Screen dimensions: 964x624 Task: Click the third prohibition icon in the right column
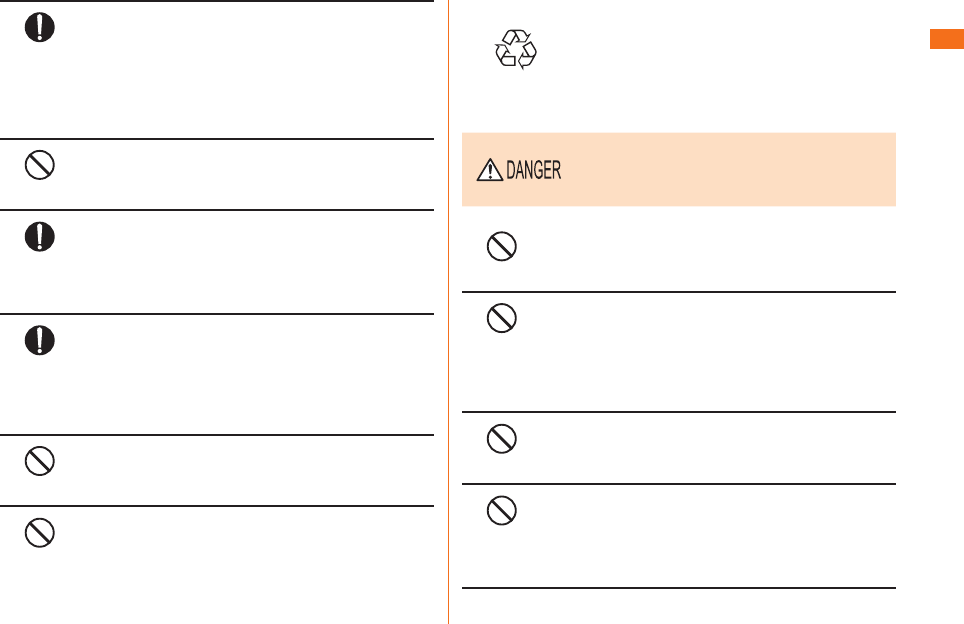pyautogui.click(x=502, y=439)
